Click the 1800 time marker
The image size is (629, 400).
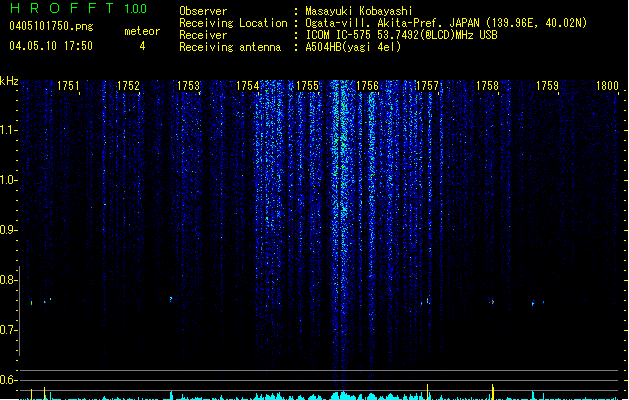tap(607, 86)
